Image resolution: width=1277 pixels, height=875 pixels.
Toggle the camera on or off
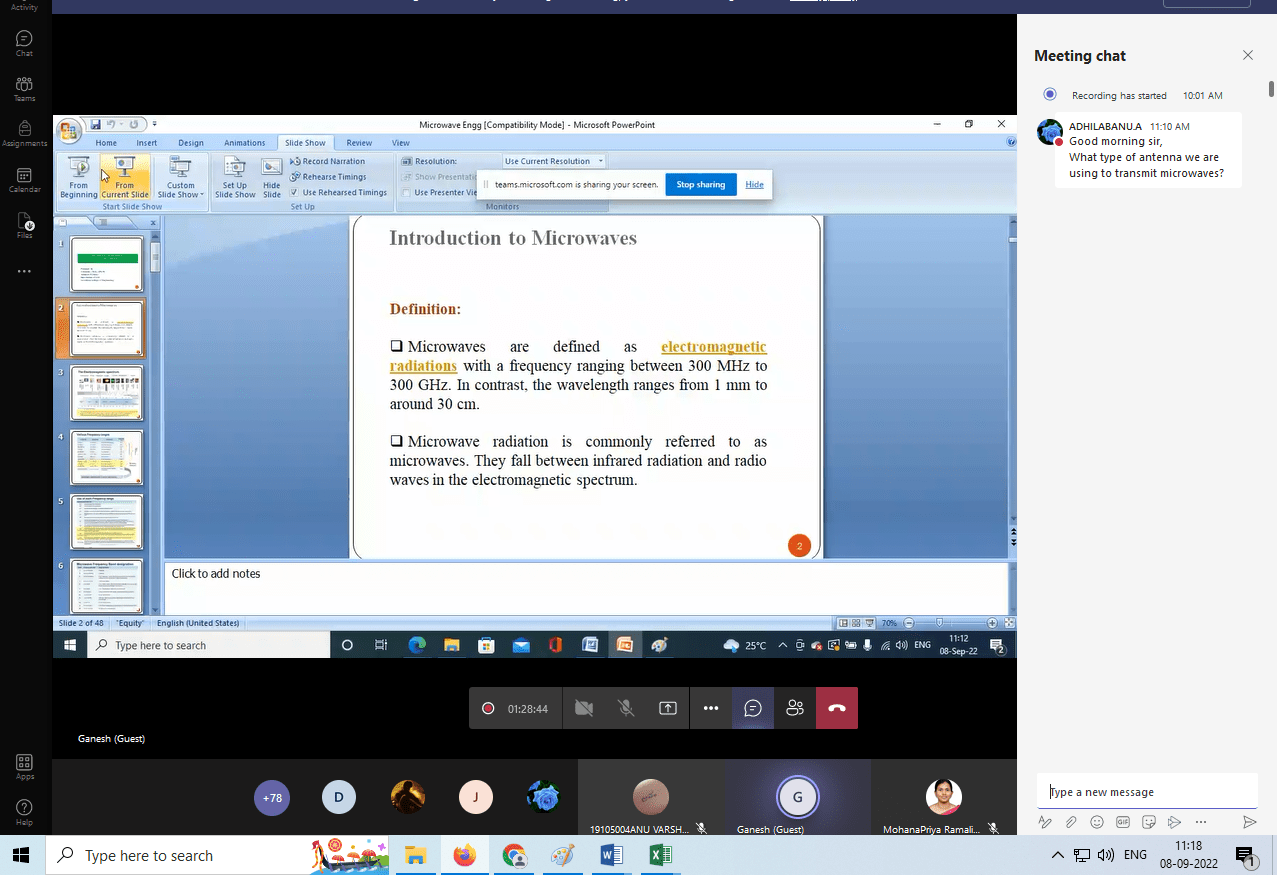tap(584, 708)
